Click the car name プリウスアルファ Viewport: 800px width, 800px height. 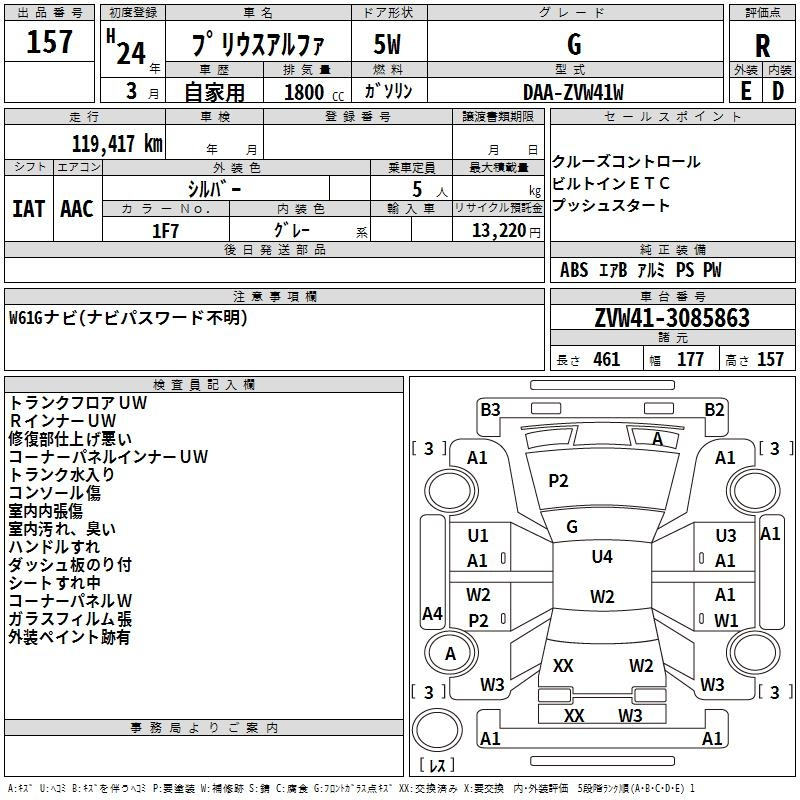coord(258,44)
